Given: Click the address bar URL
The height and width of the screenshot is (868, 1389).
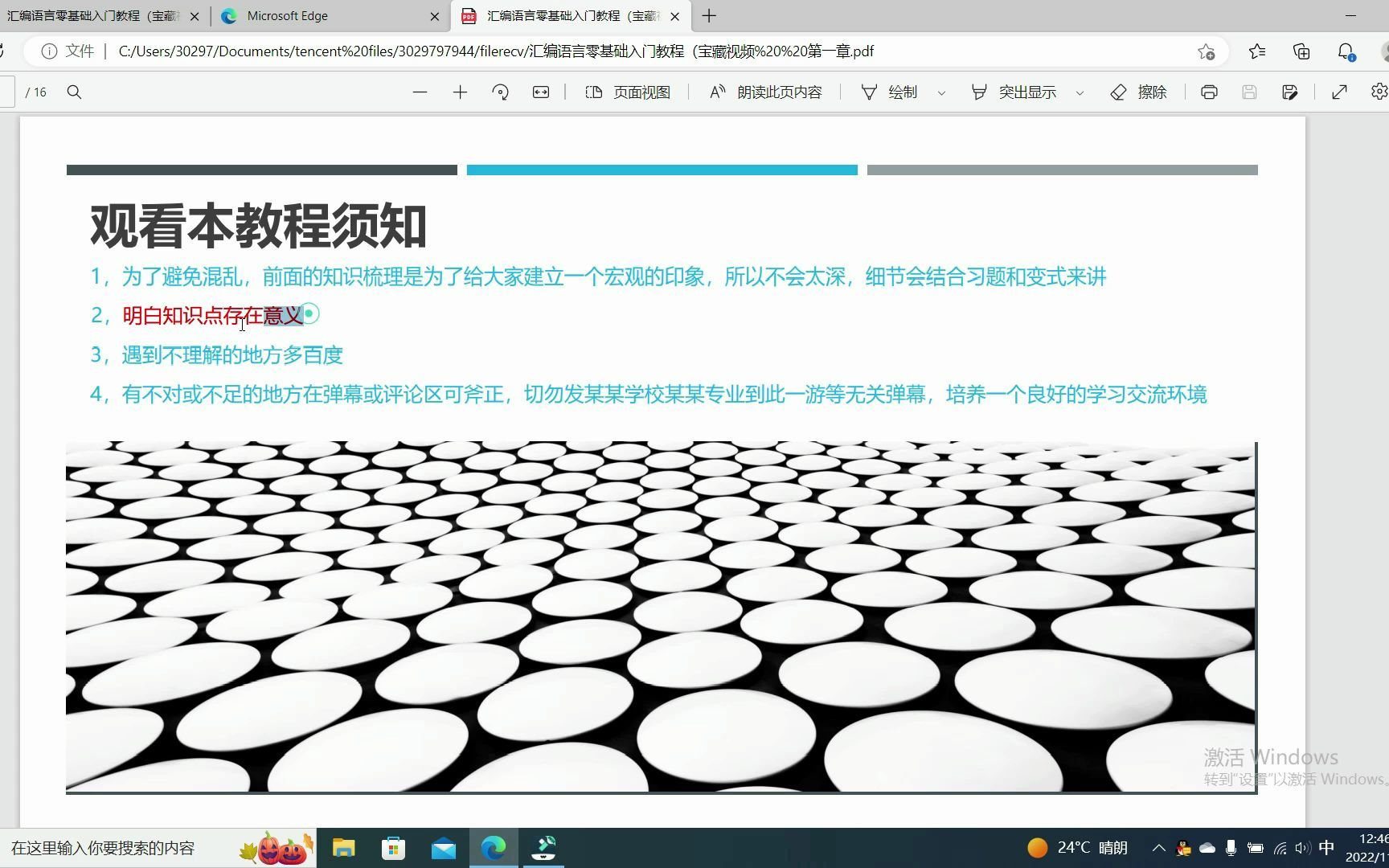Looking at the screenshot, I should [496, 51].
